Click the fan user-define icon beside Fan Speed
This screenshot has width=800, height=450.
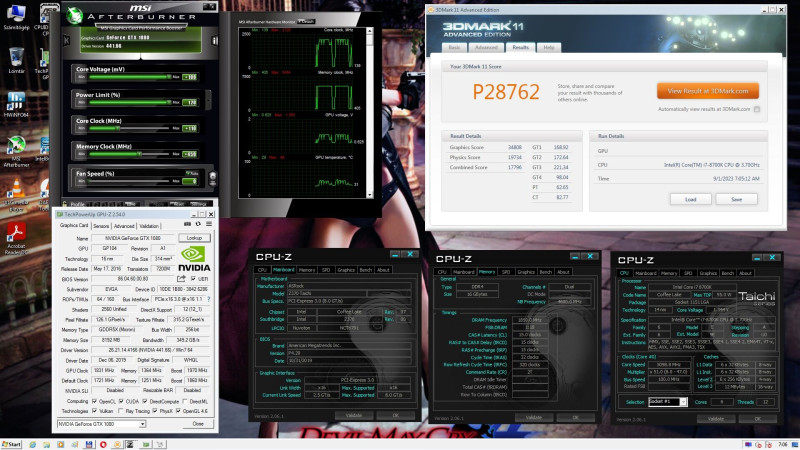pyautogui.click(x=213, y=178)
